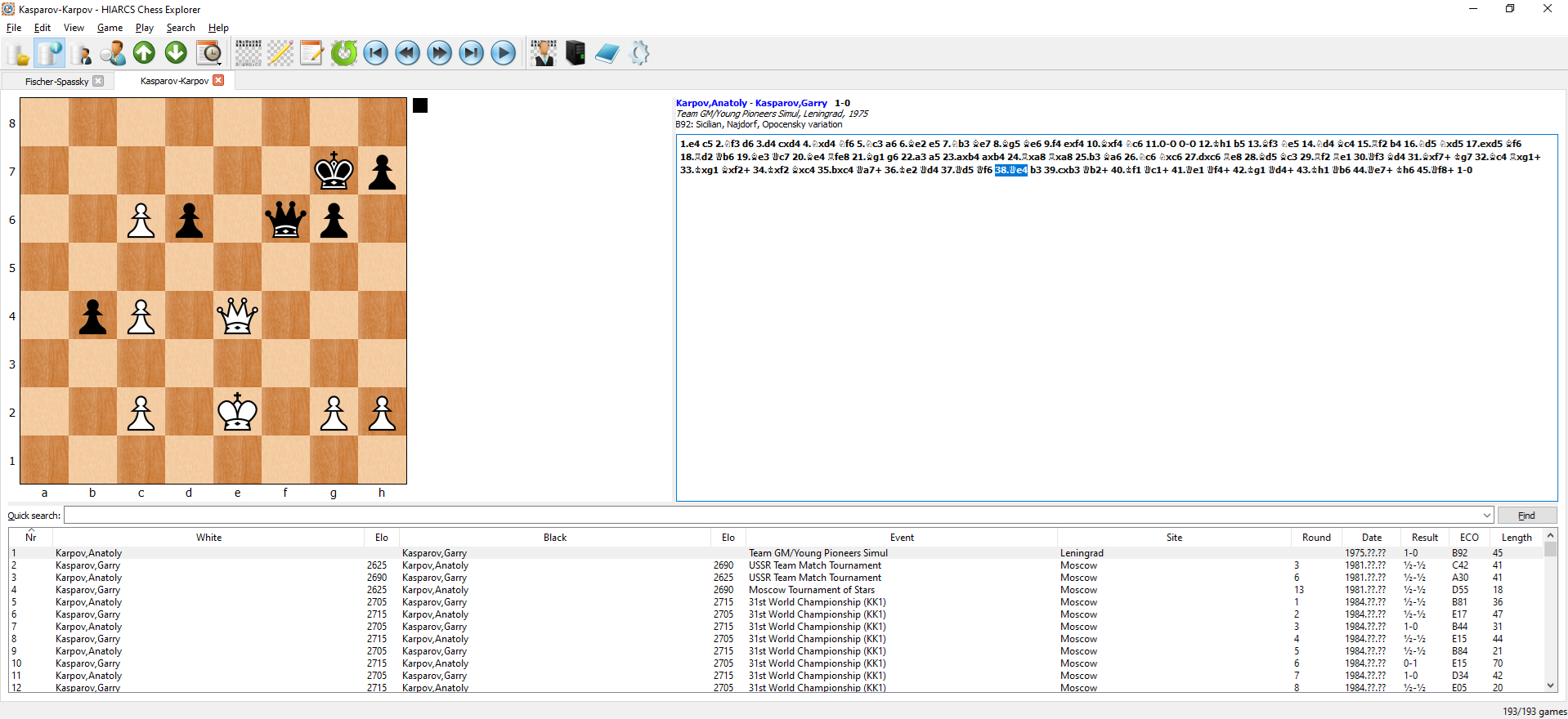Flip the board with green rotate icon

tap(344, 54)
